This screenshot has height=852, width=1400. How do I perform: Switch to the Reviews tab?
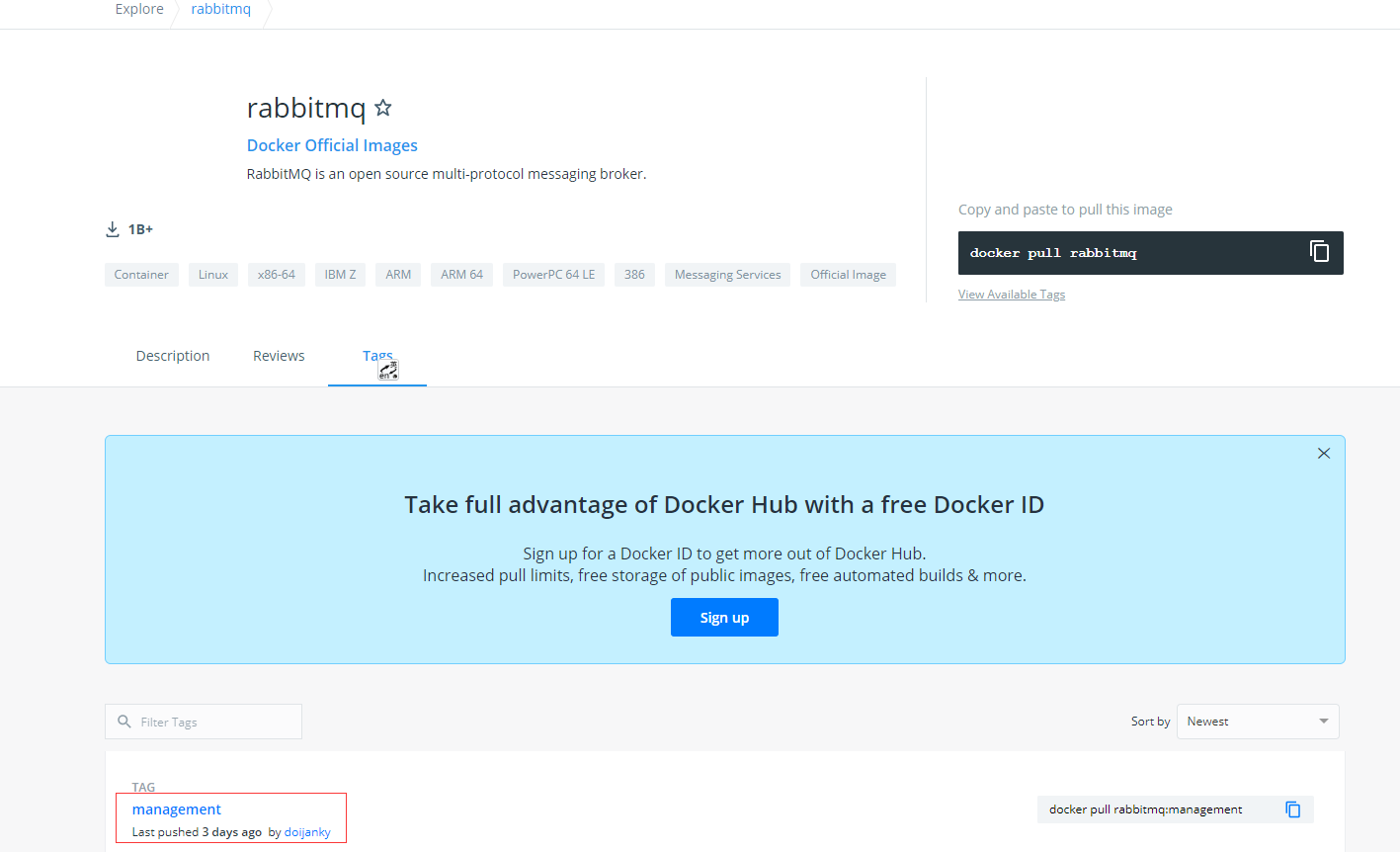pyautogui.click(x=279, y=356)
